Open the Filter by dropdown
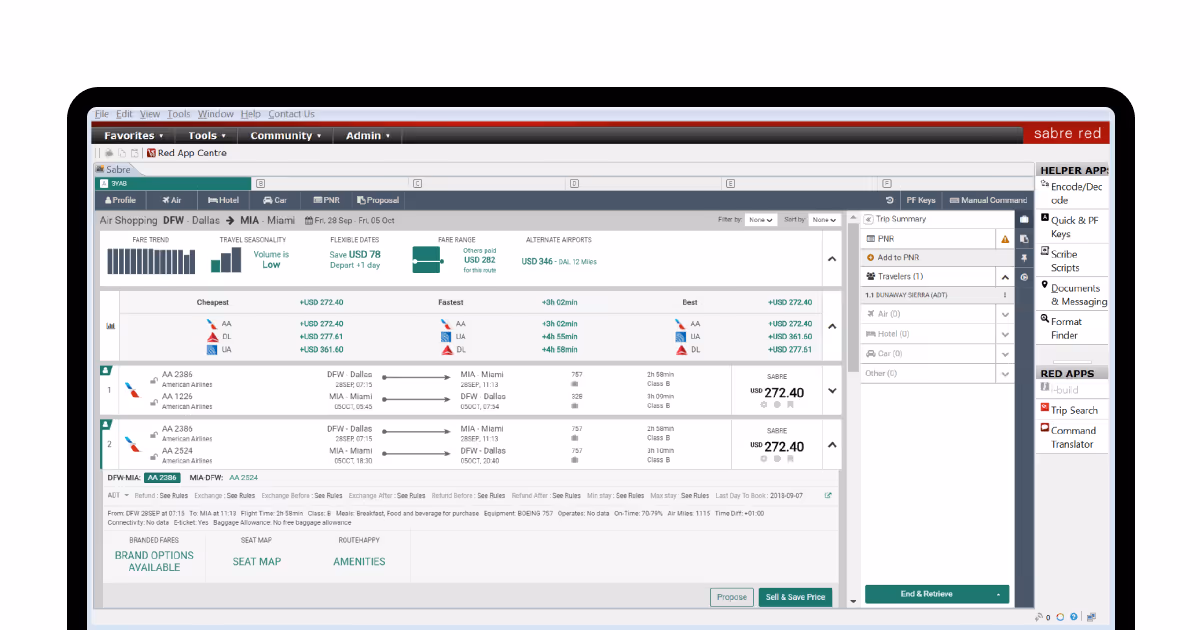 (761, 220)
